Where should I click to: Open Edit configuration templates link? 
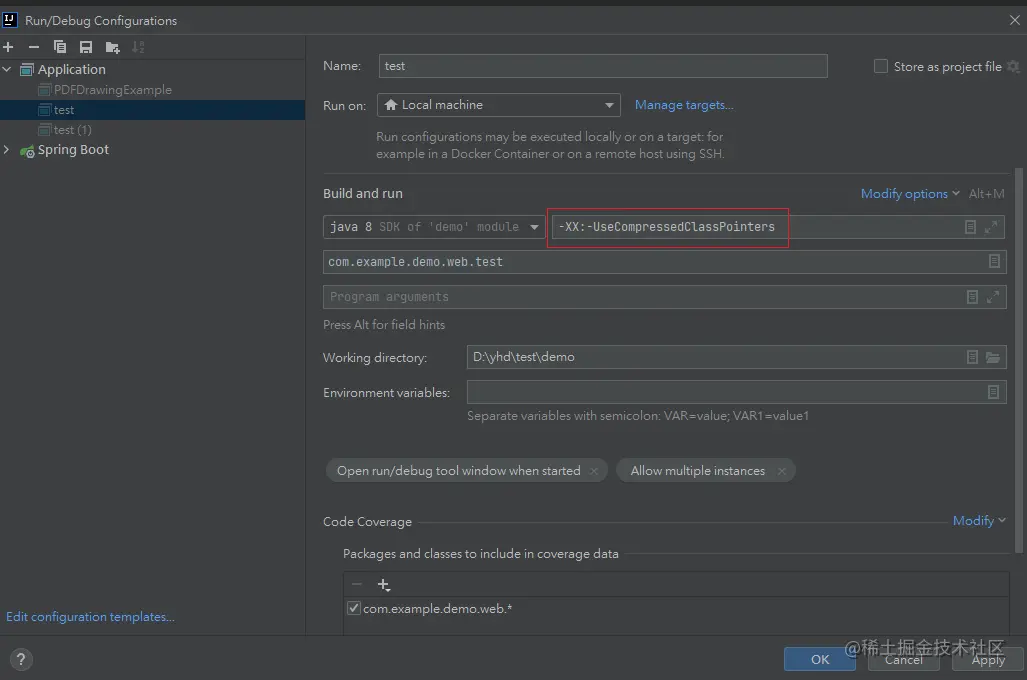(x=90, y=617)
